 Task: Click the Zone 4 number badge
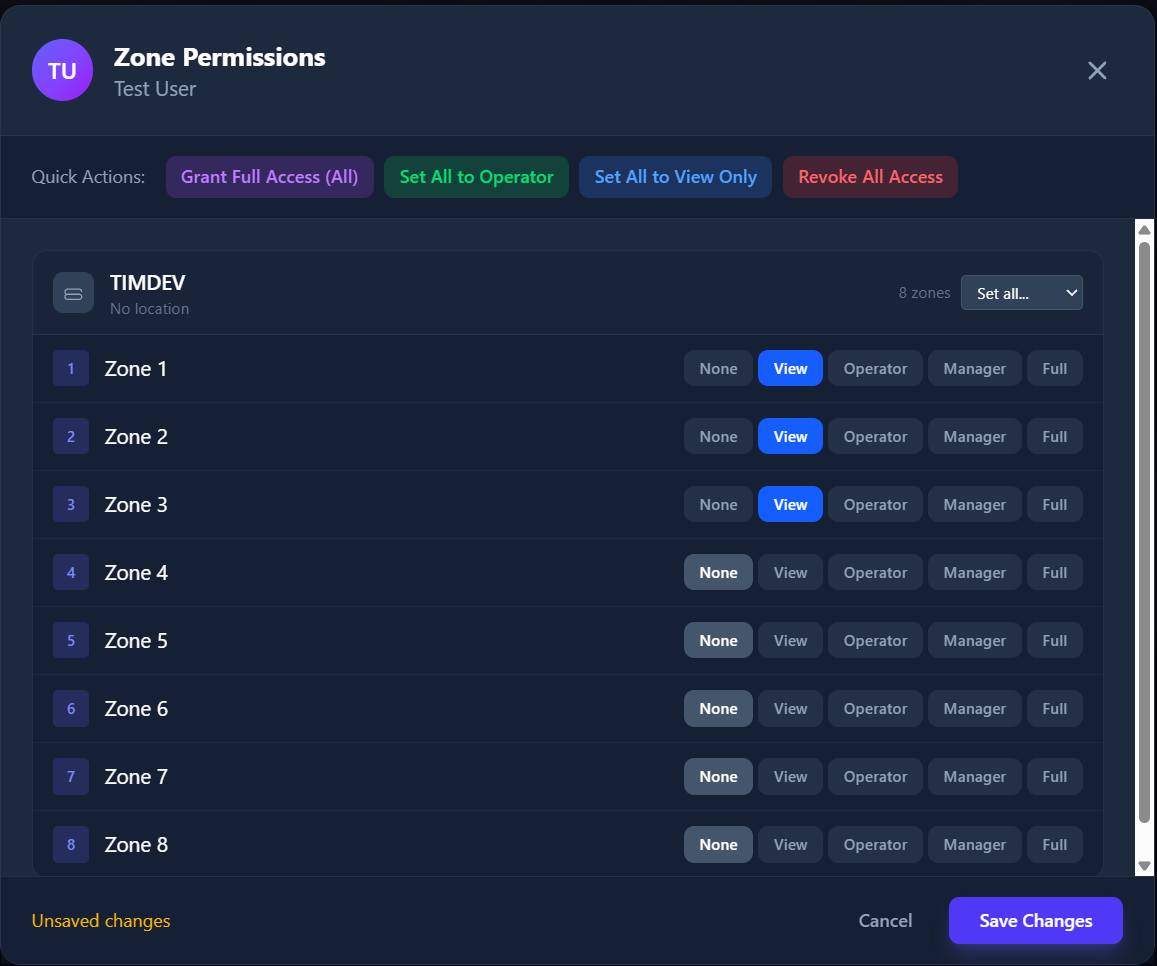pos(71,573)
